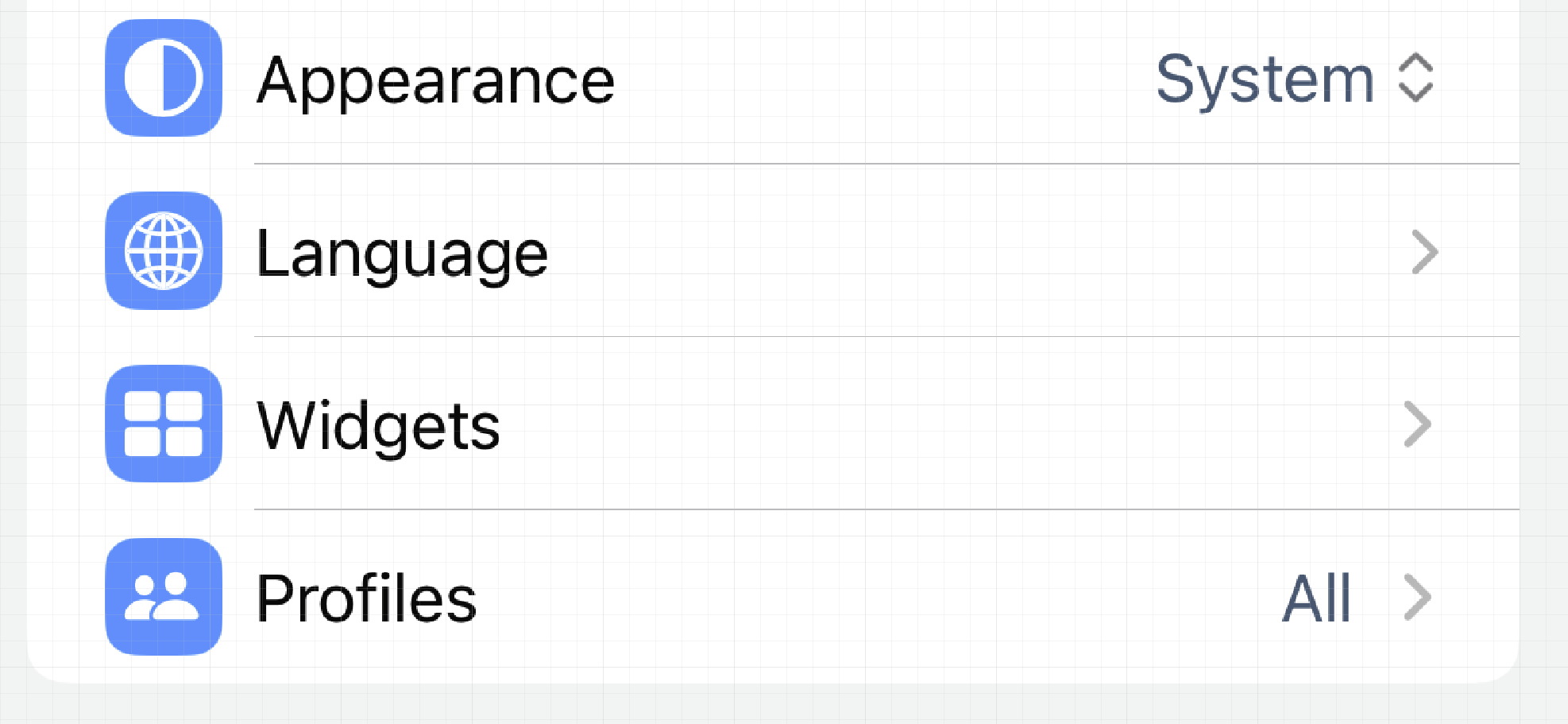Click the "All" value for Profiles
Viewport: 1568px width, 724px height.
1316,598
